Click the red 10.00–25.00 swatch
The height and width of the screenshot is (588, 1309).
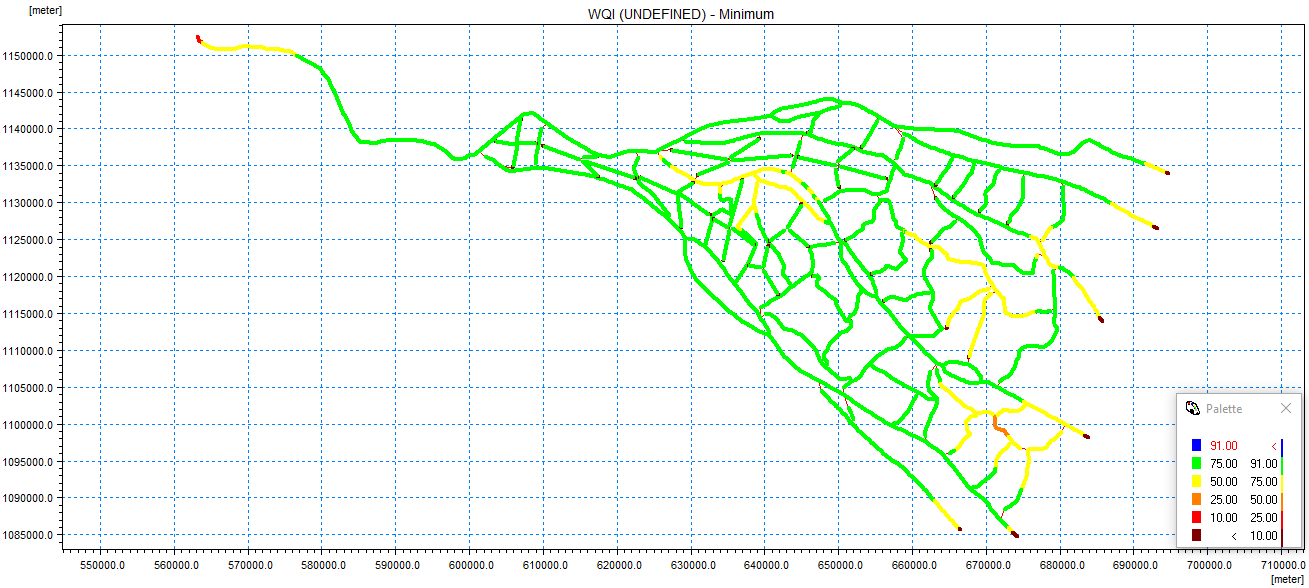(1196, 518)
